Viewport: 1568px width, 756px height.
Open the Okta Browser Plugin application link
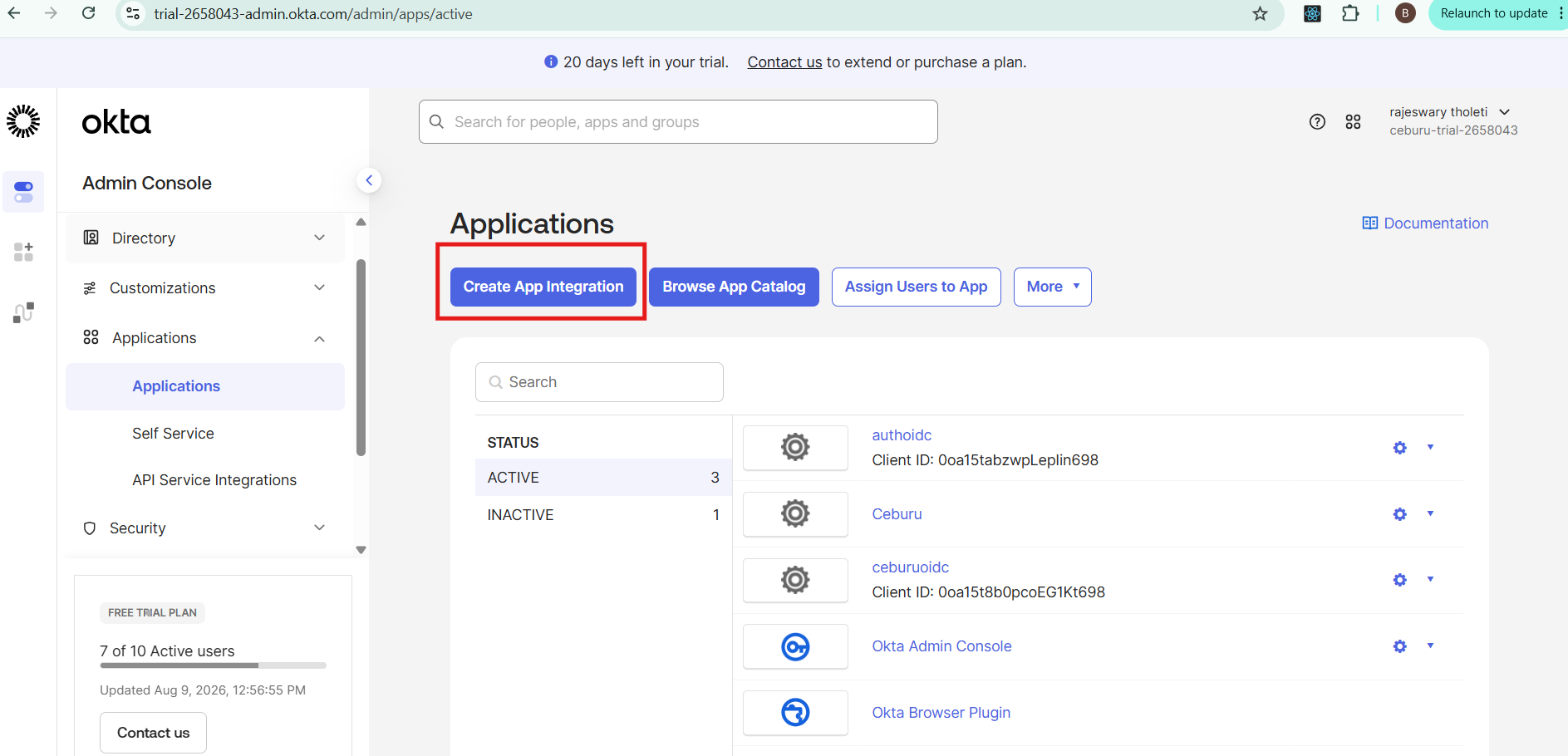(941, 713)
